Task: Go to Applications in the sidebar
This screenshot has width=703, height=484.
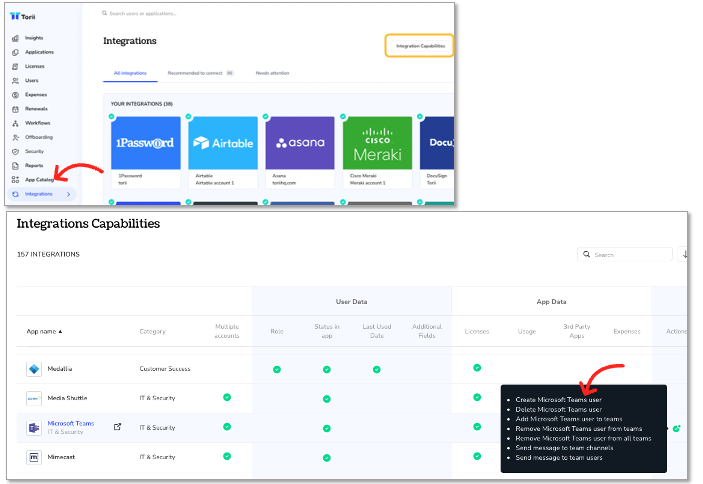Action: [39, 52]
